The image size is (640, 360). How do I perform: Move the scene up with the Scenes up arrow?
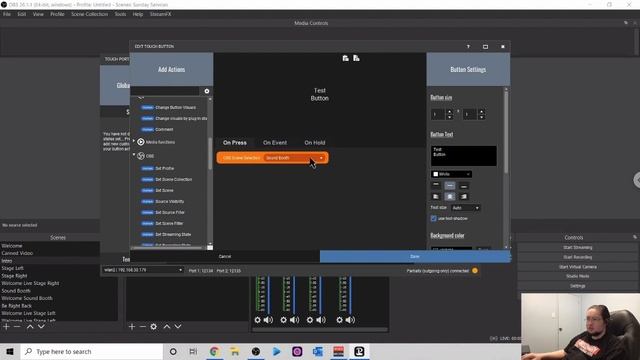(30, 327)
